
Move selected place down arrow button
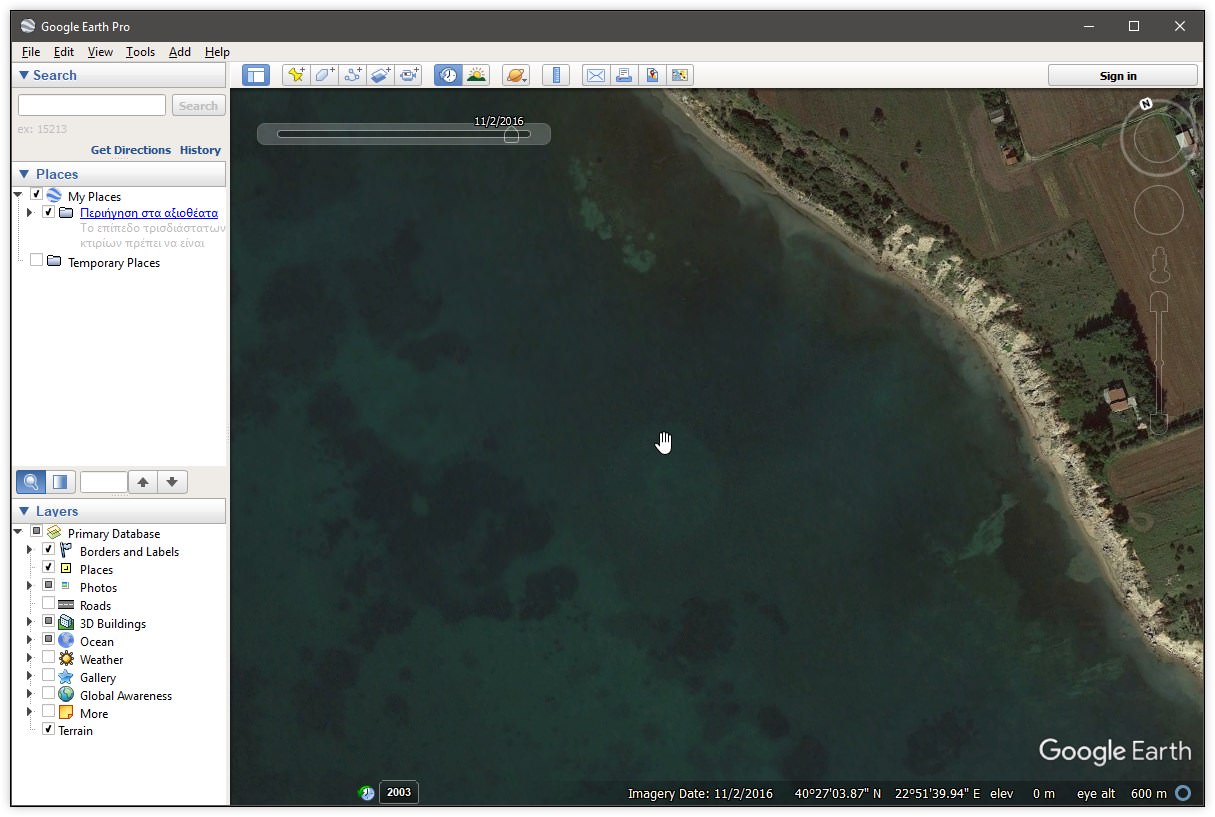point(172,482)
